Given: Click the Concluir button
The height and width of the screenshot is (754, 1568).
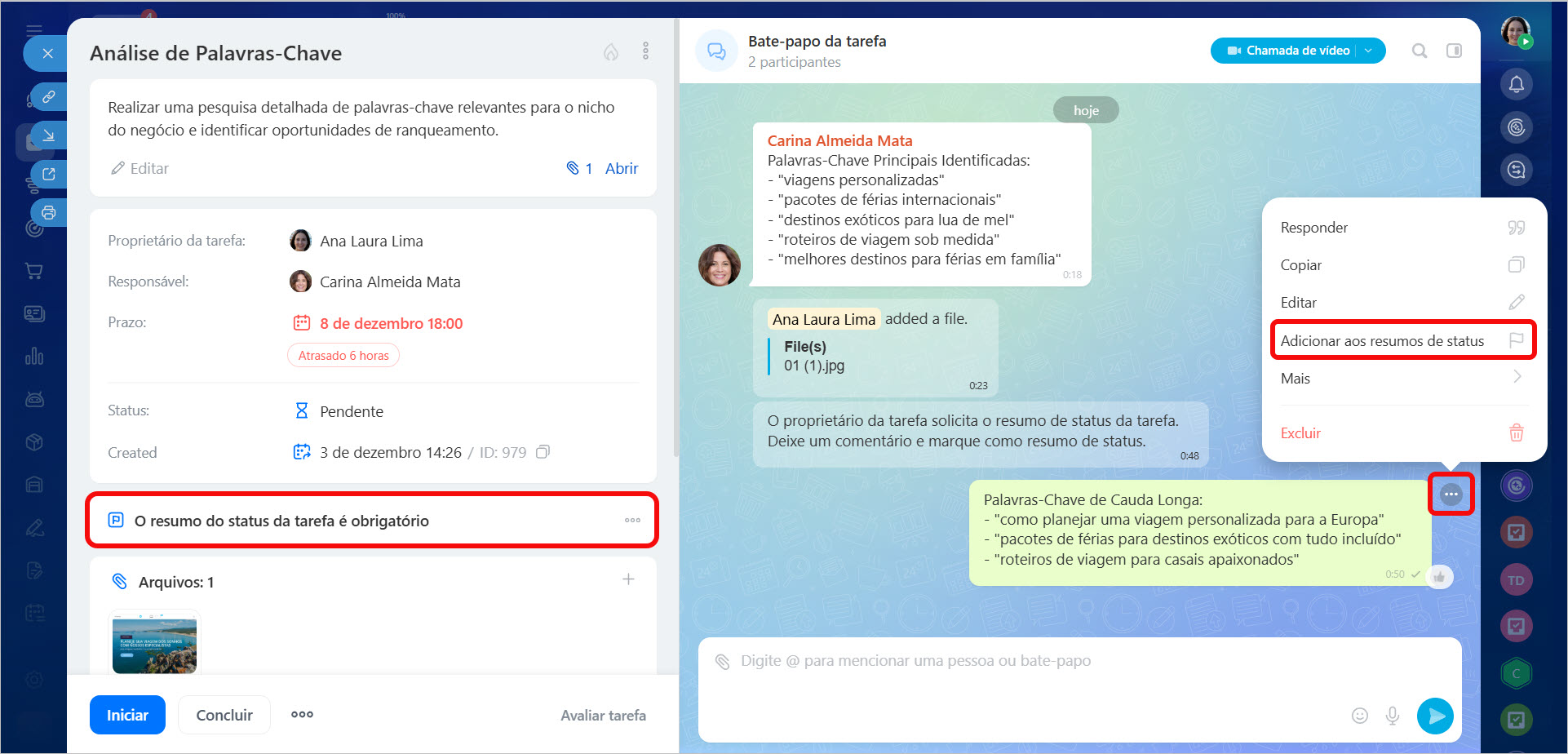Looking at the screenshot, I should [x=224, y=715].
